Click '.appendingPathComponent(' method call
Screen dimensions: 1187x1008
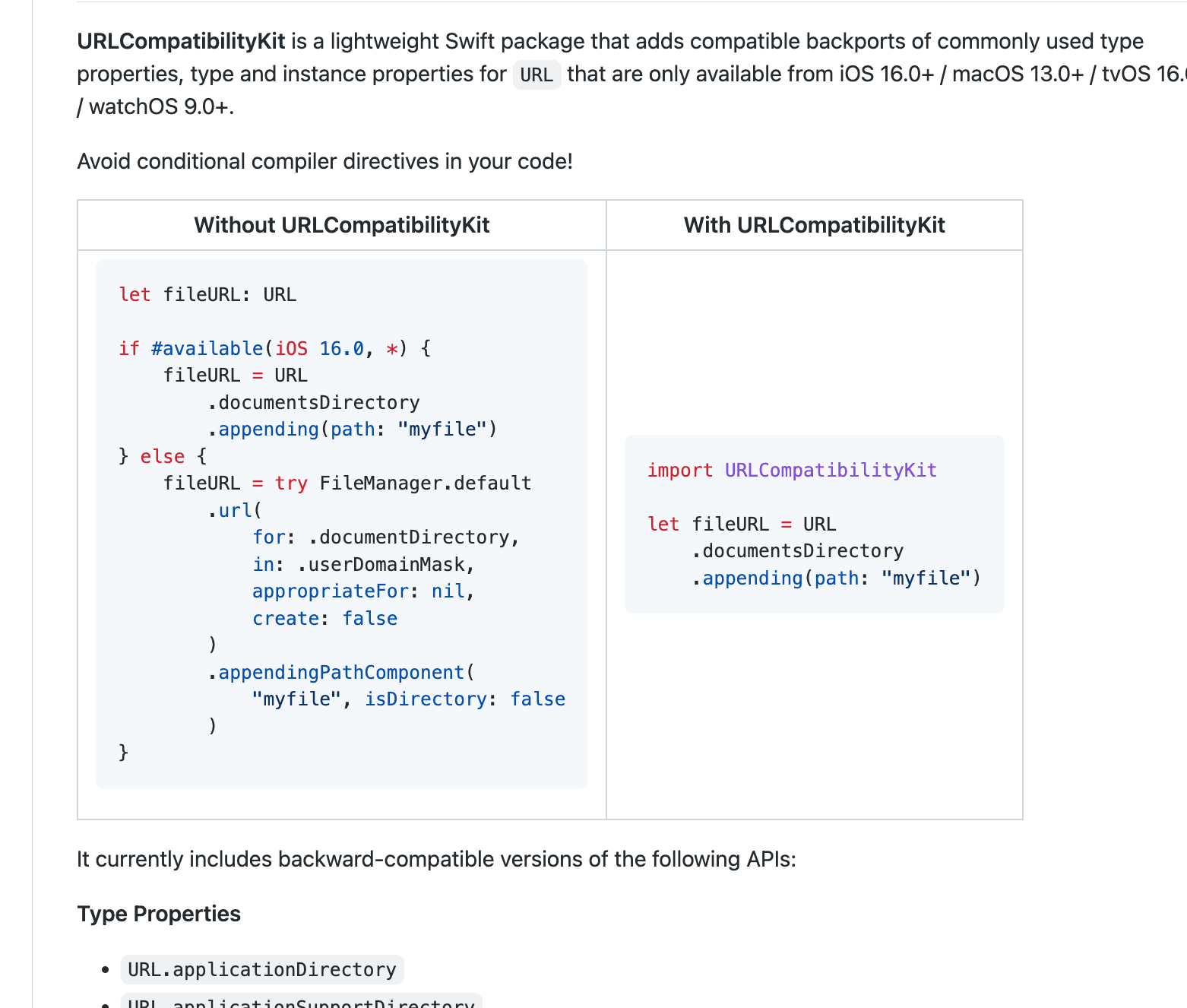pyautogui.click(x=341, y=672)
